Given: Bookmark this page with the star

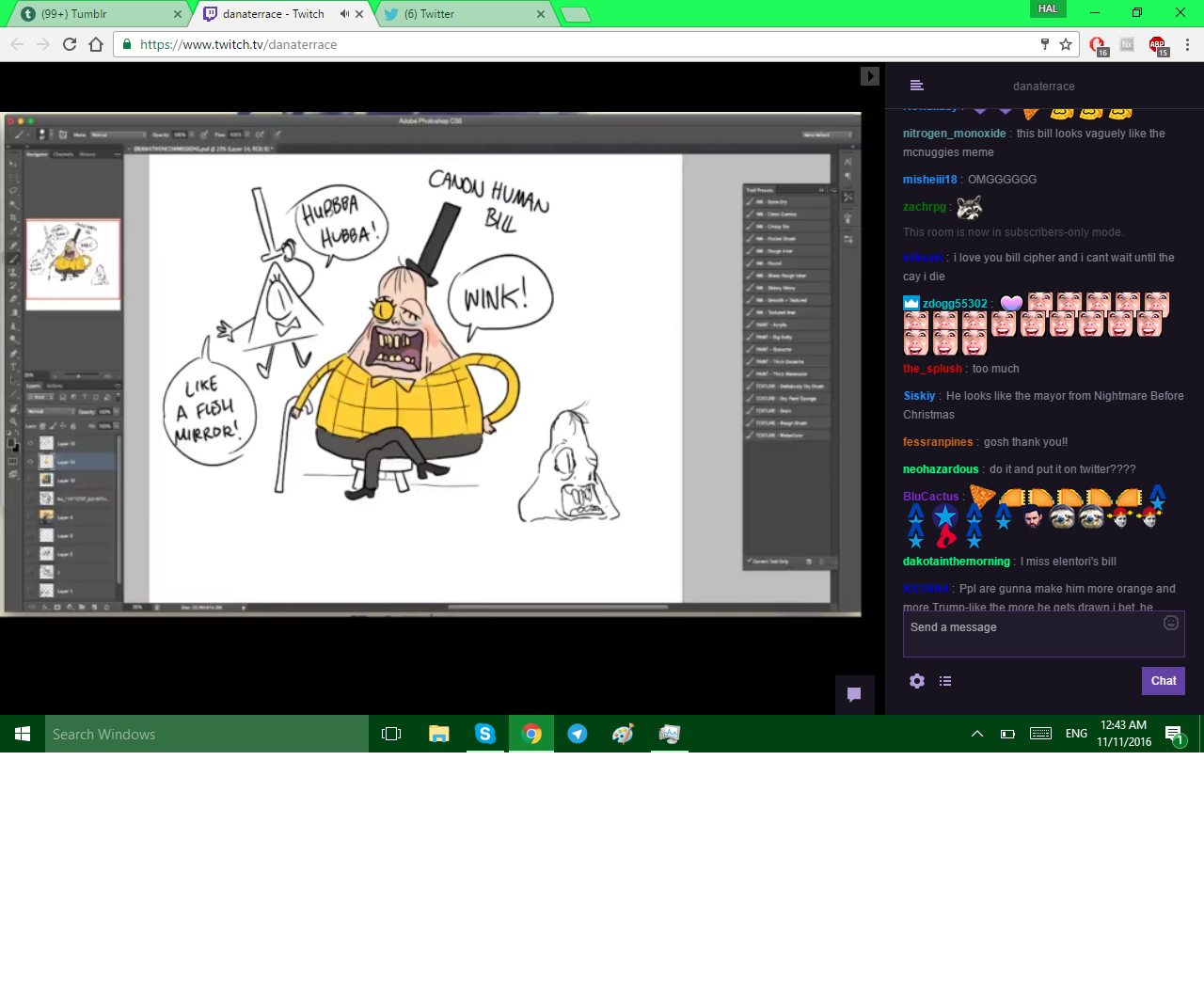Looking at the screenshot, I should (x=1066, y=44).
